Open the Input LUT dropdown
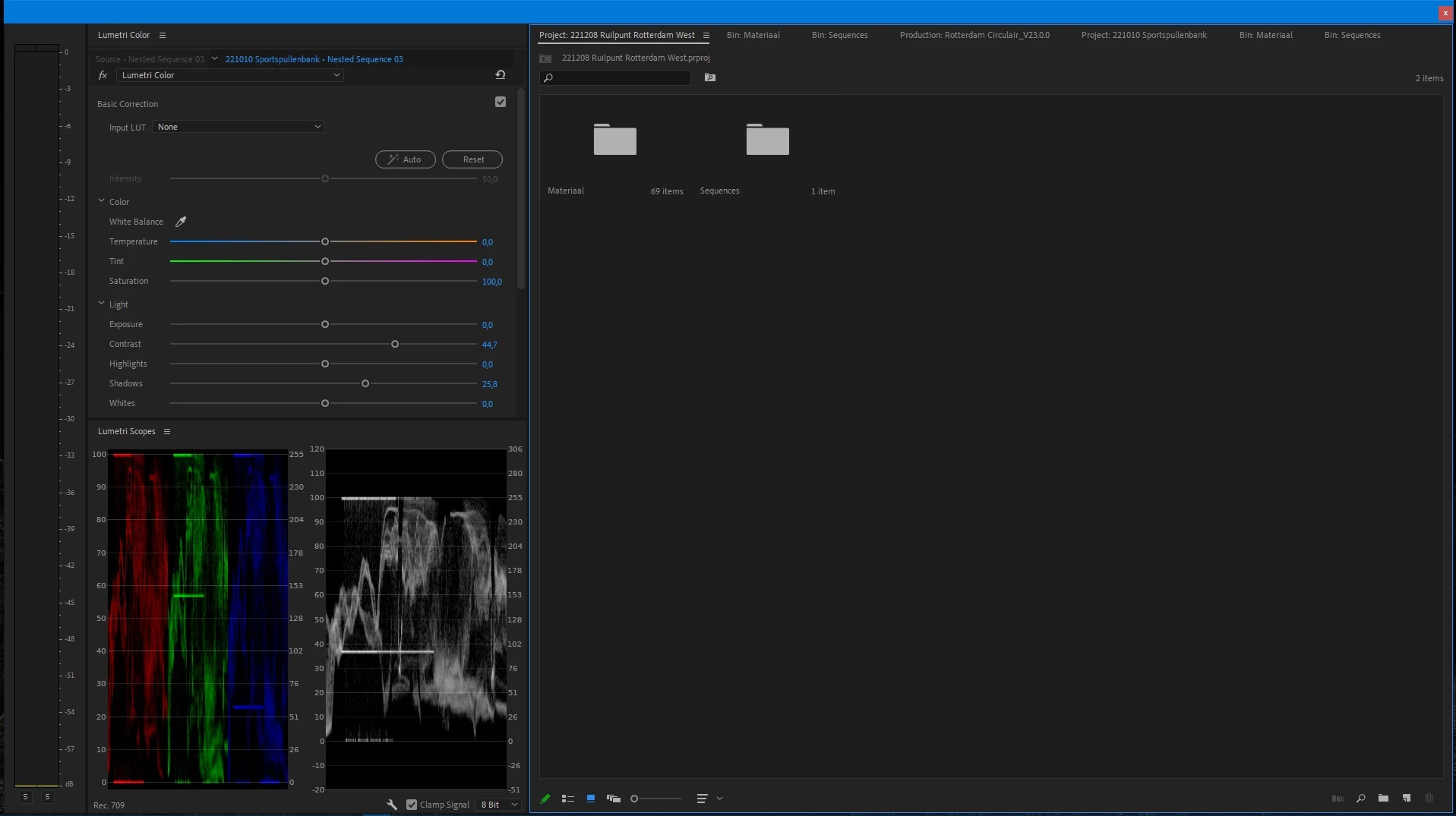This screenshot has height=816, width=1456. (238, 127)
